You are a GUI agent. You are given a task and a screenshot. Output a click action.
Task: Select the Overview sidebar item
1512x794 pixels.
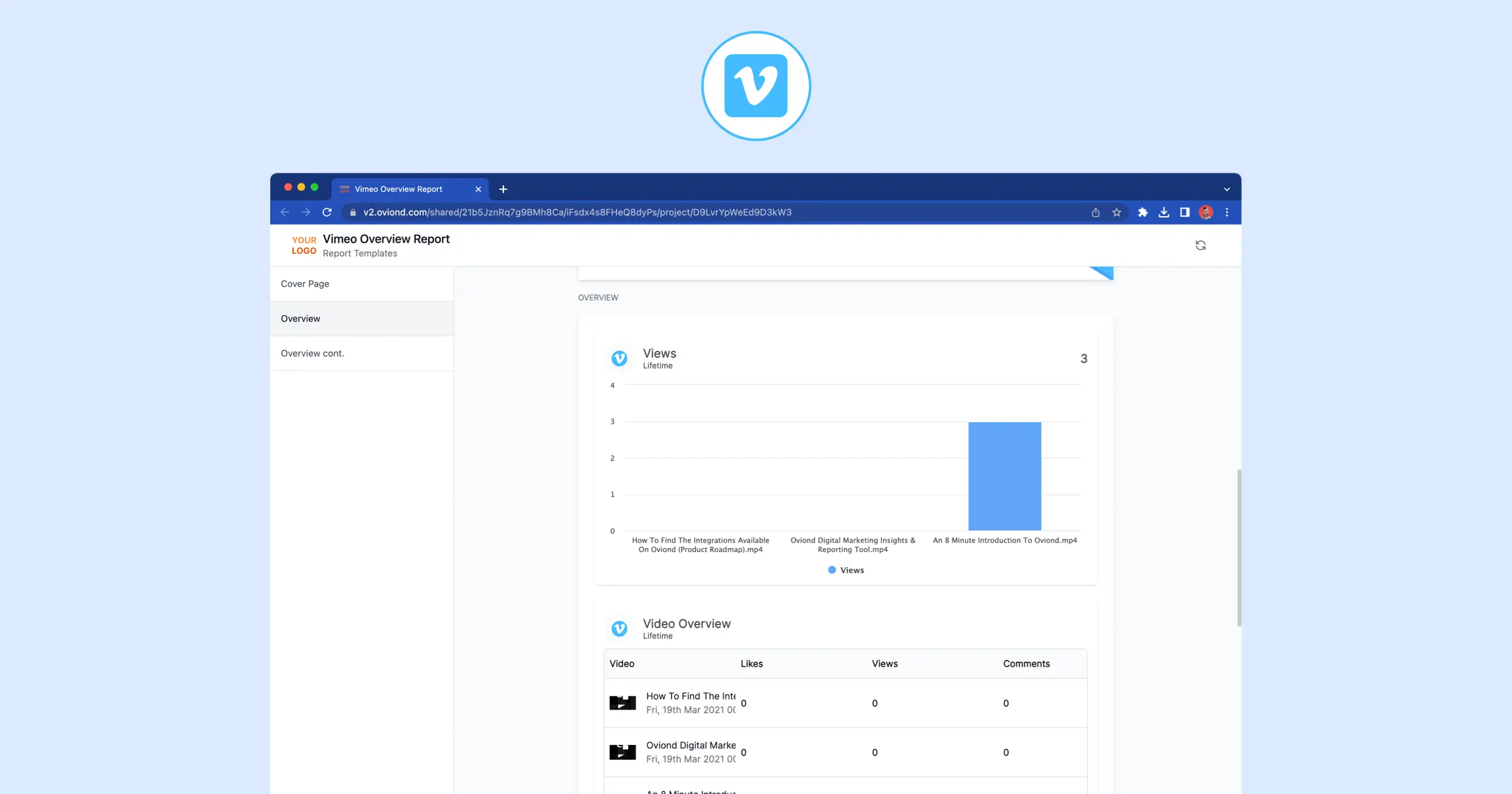[362, 318]
